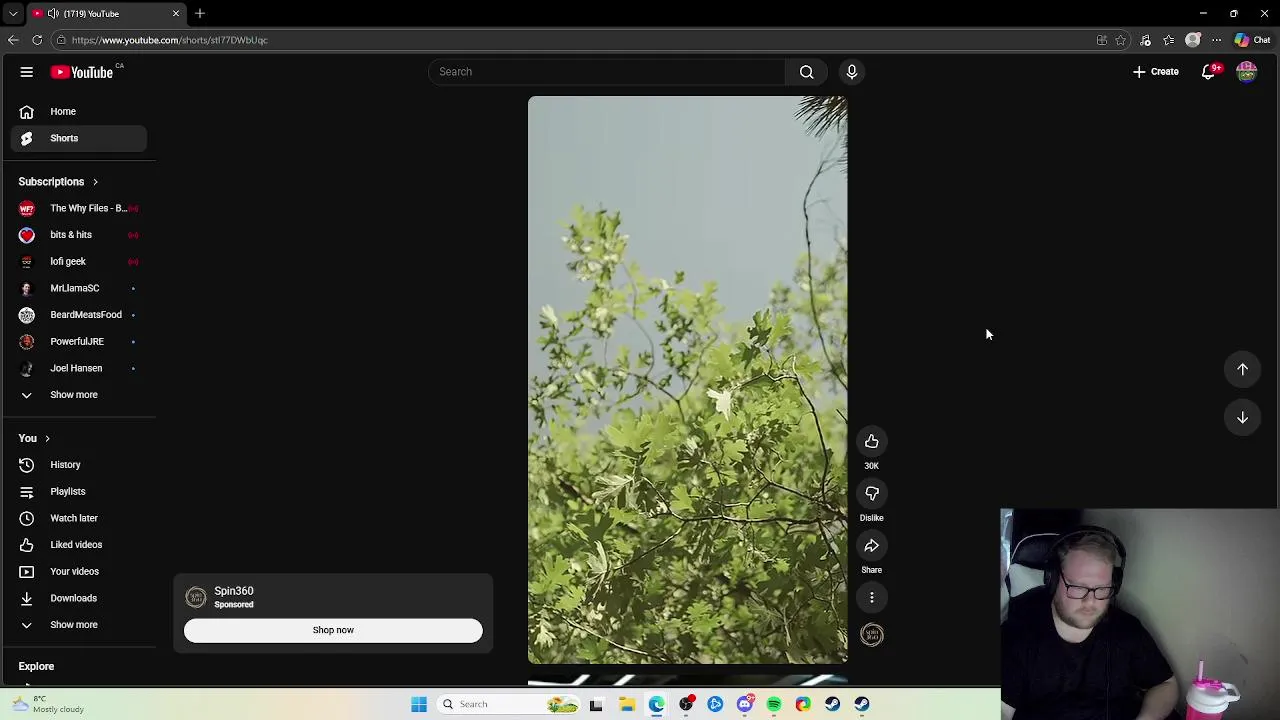Open the Short's three-dot more options

pyautogui.click(x=872, y=598)
